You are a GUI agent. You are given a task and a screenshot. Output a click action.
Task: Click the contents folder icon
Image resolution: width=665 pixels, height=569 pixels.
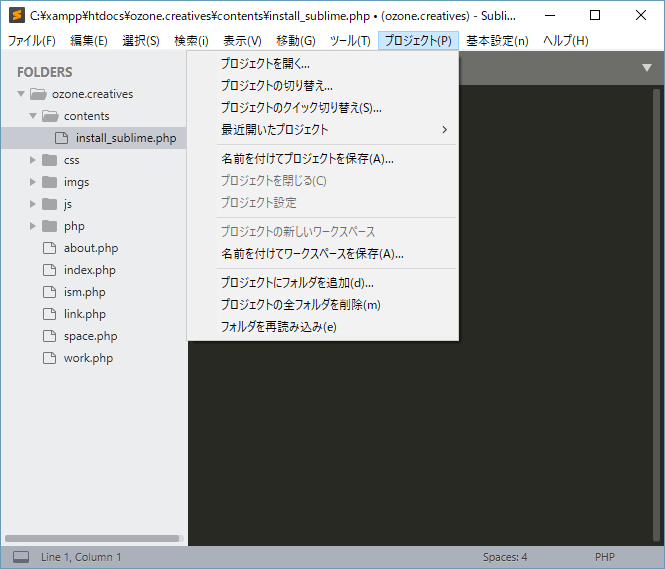(x=50, y=116)
